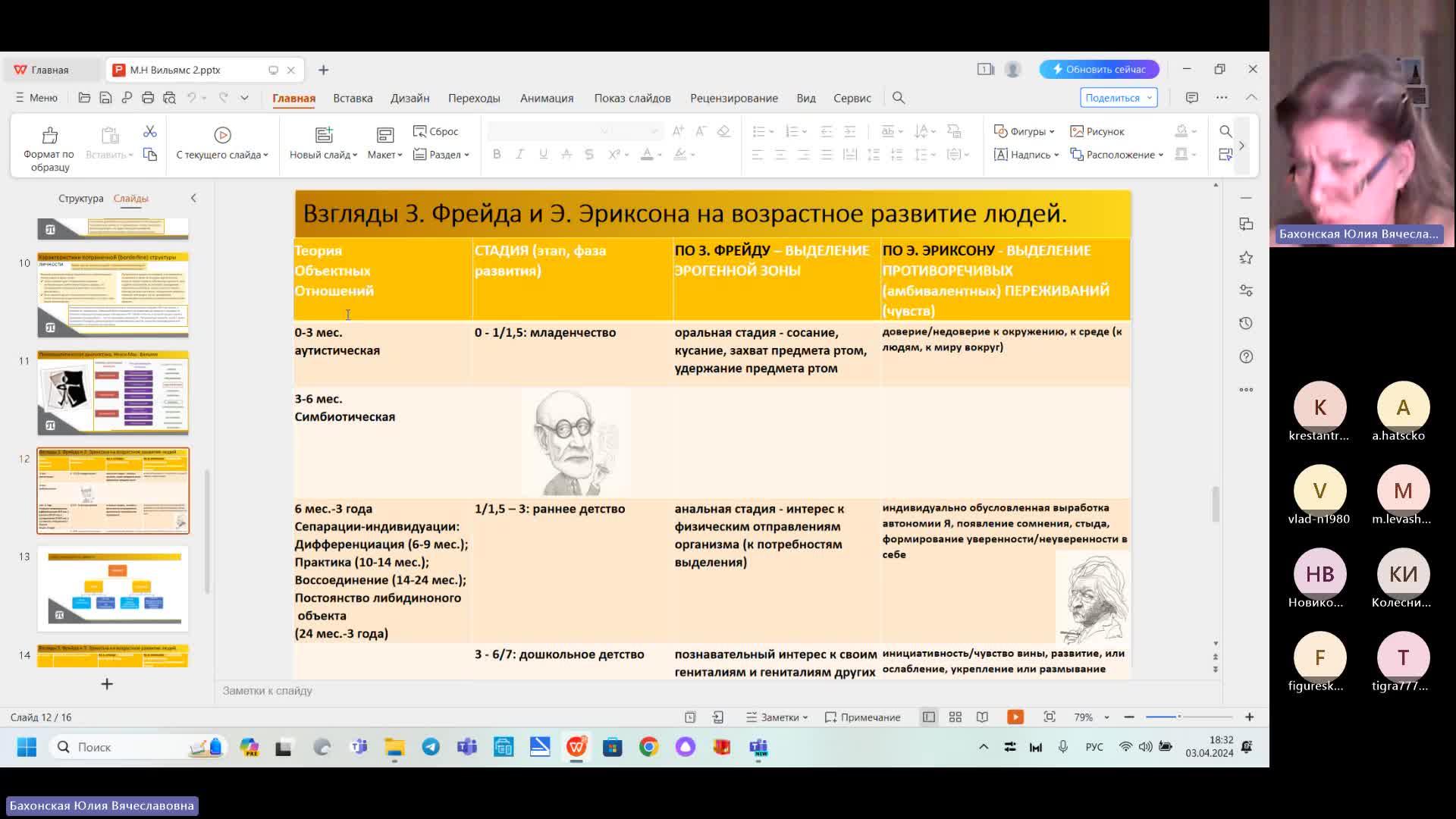
Task: Toggle strikethrough formatting
Action: click(566, 155)
